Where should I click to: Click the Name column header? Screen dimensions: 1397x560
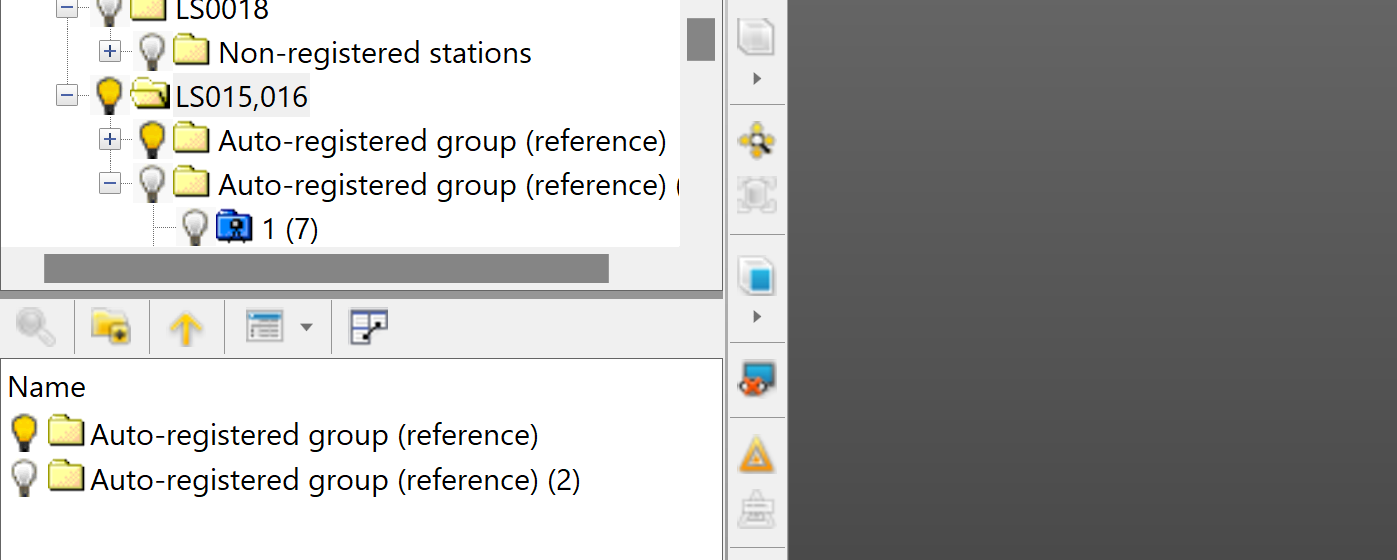[47, 387]
